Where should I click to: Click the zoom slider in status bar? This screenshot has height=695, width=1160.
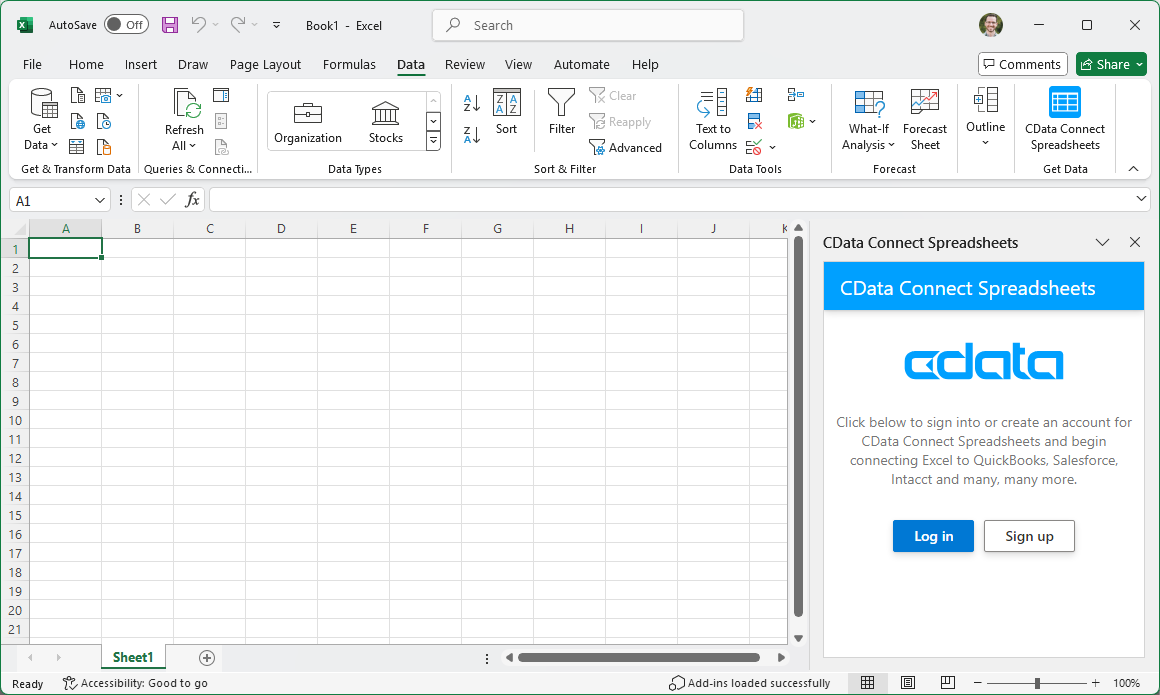(x=1037, y=683)
